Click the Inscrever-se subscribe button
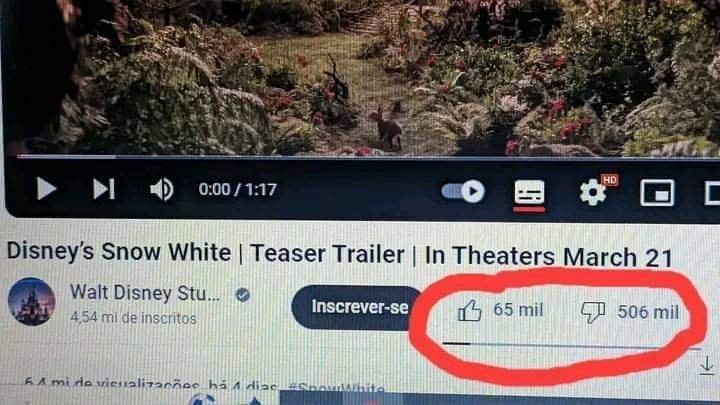 click(357, 307)
